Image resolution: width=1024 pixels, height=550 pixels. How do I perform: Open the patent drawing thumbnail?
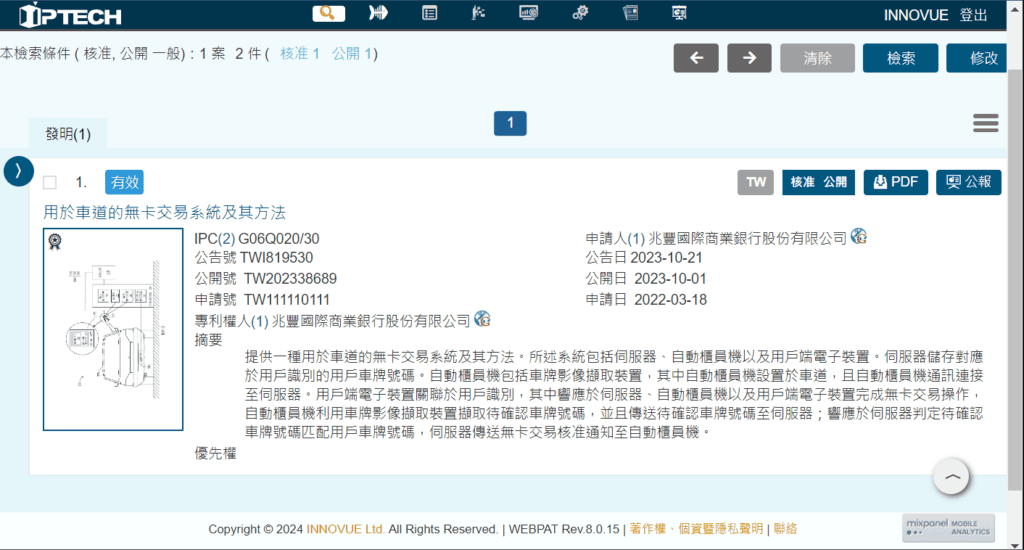pyautogui.click(x=113, y=329)
